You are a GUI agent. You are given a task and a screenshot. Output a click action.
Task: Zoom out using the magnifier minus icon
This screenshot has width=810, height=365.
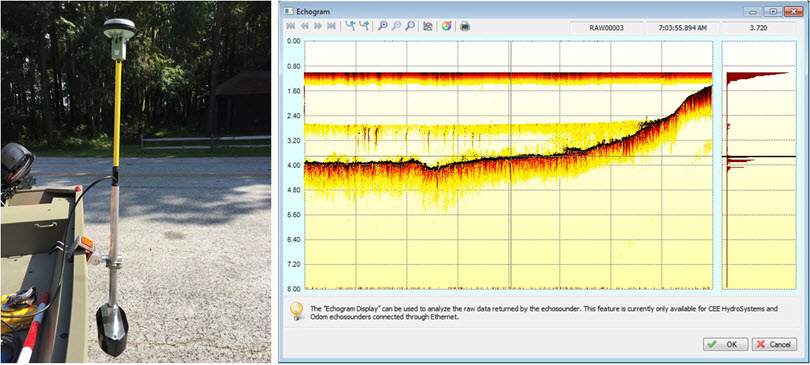[396, 26]
